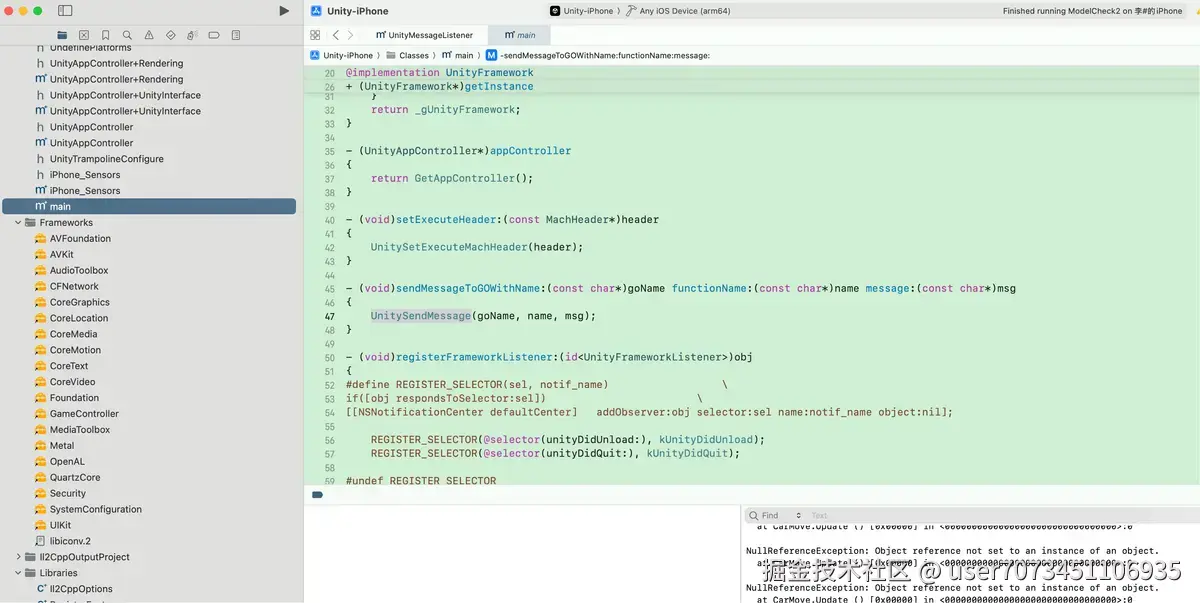Toggle the breakpoint indicator below the editor
Screen dimensions: 1200x603
tap(317, 494)
